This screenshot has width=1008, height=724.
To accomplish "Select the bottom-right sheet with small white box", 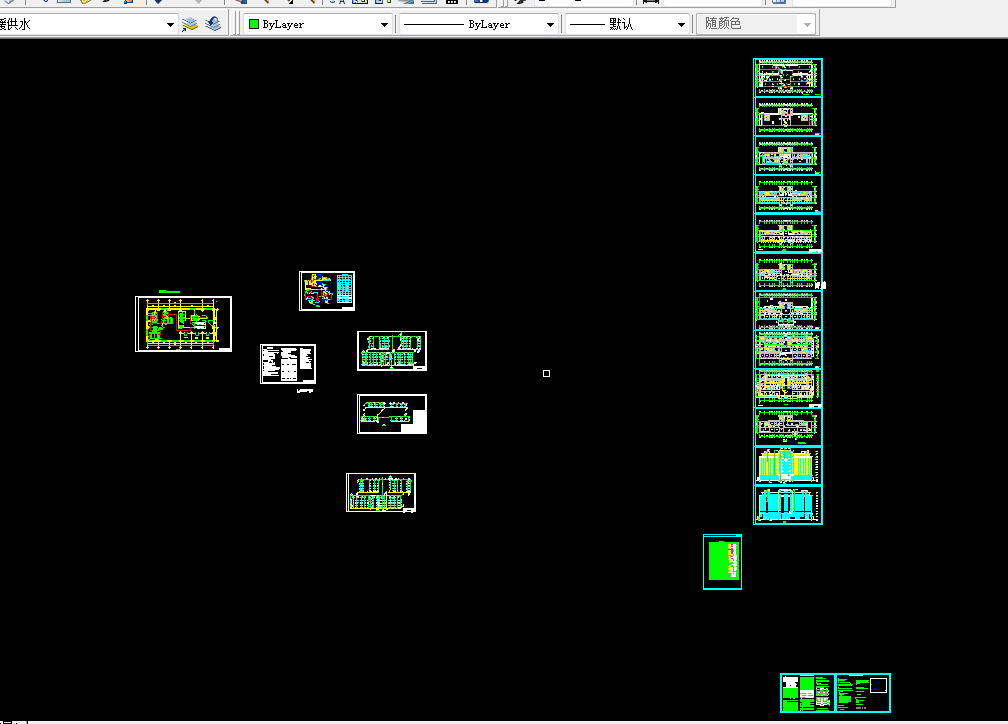I will tap(863, 693).
